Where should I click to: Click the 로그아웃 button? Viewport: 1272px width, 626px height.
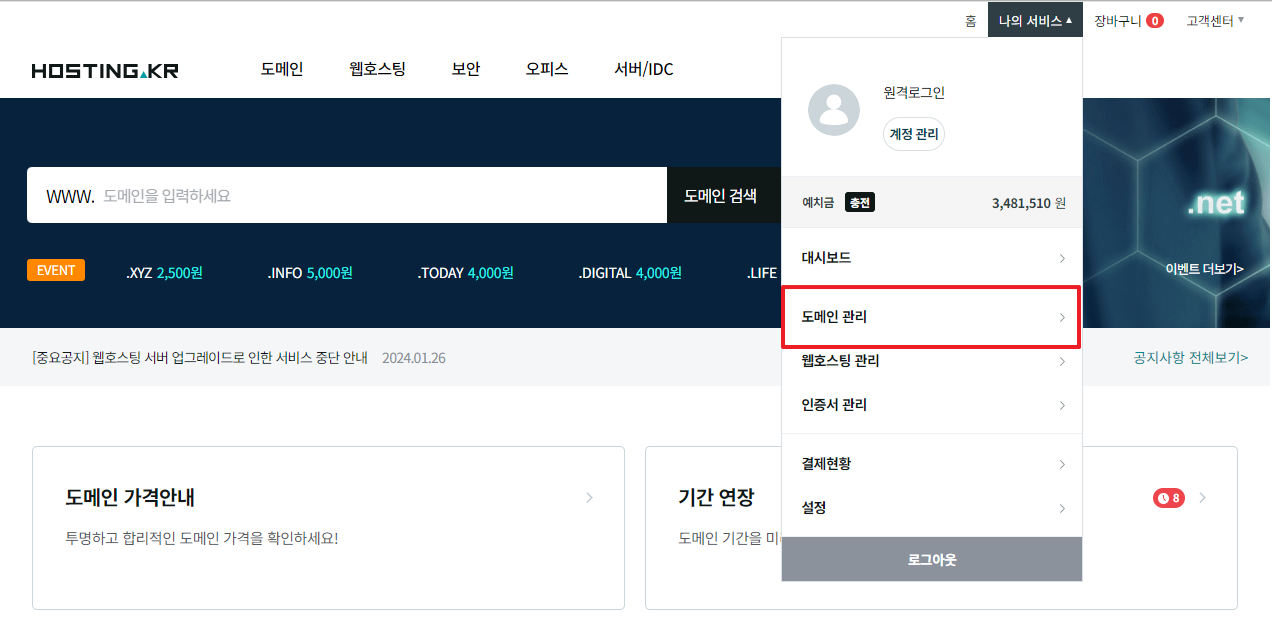[931, 560]
